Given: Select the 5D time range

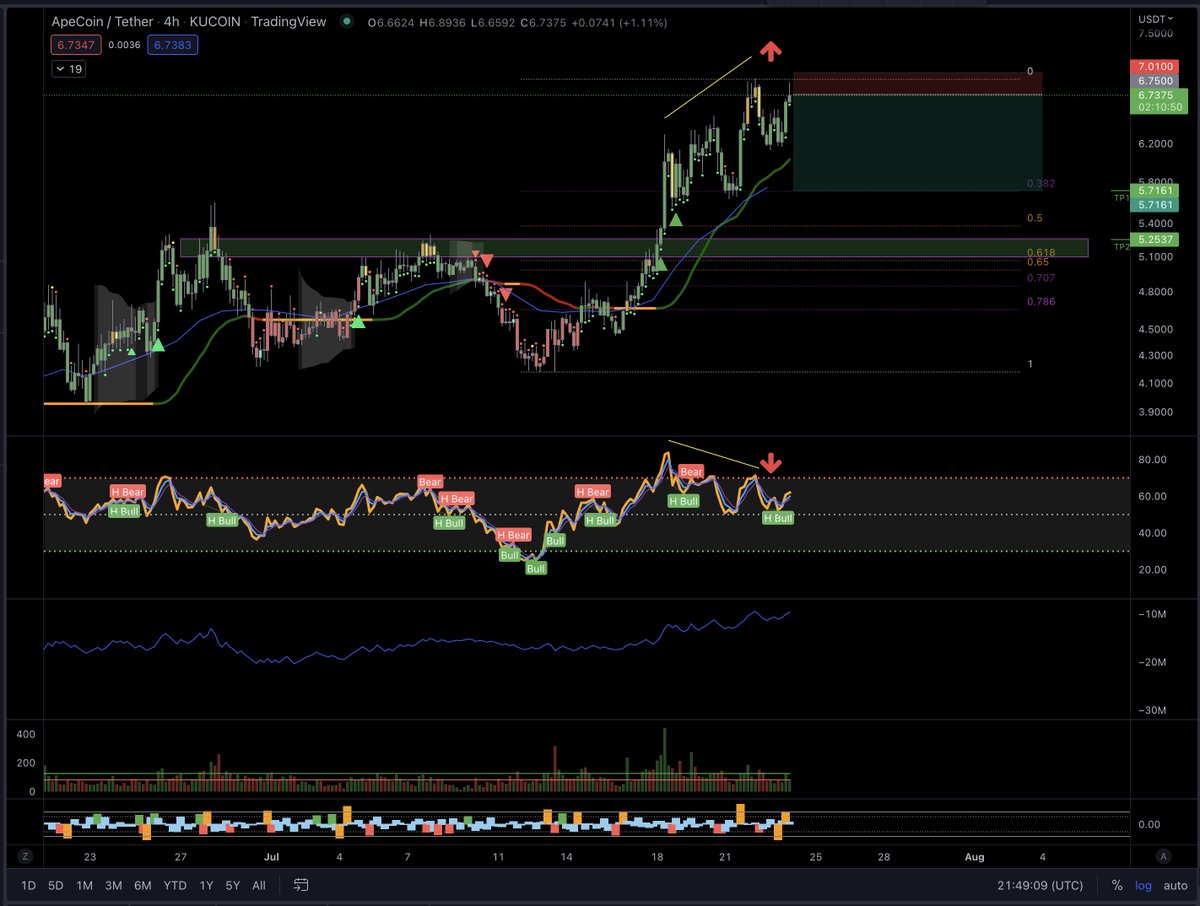Looking at the screenshot, I should 56,885.
